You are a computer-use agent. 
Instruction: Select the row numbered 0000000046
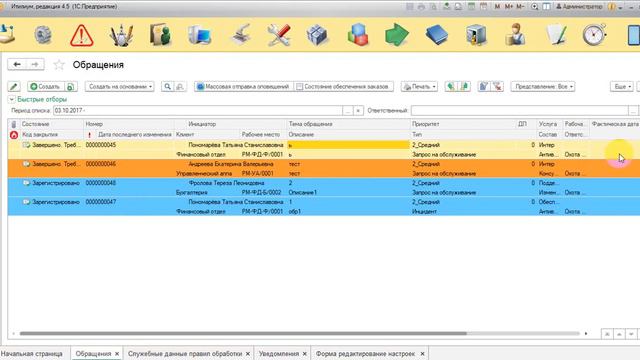323,169
